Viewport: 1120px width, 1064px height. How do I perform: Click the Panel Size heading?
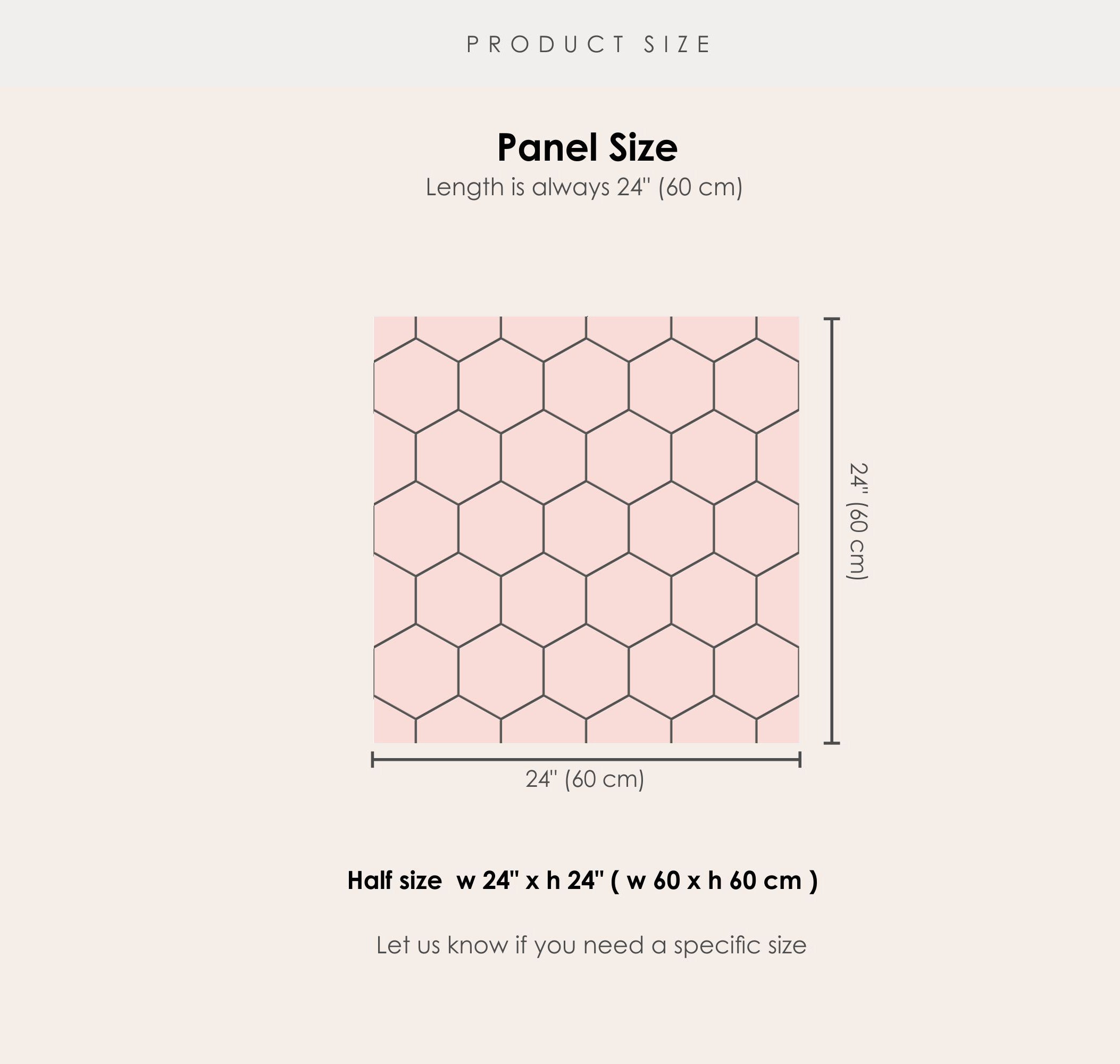point(587,147)
